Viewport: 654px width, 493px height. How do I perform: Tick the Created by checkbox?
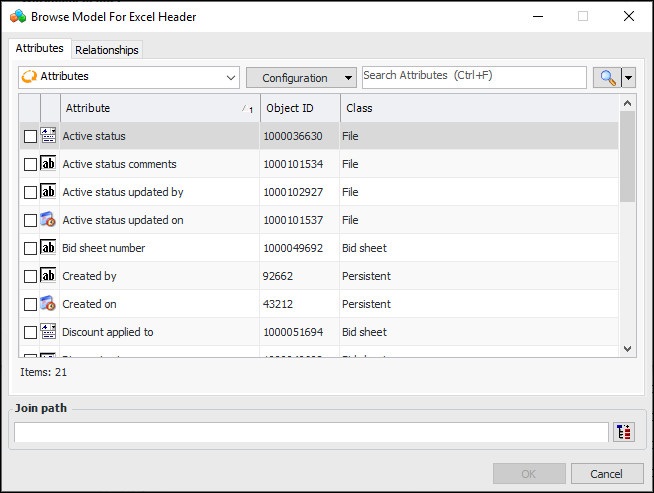pos(30,276)
